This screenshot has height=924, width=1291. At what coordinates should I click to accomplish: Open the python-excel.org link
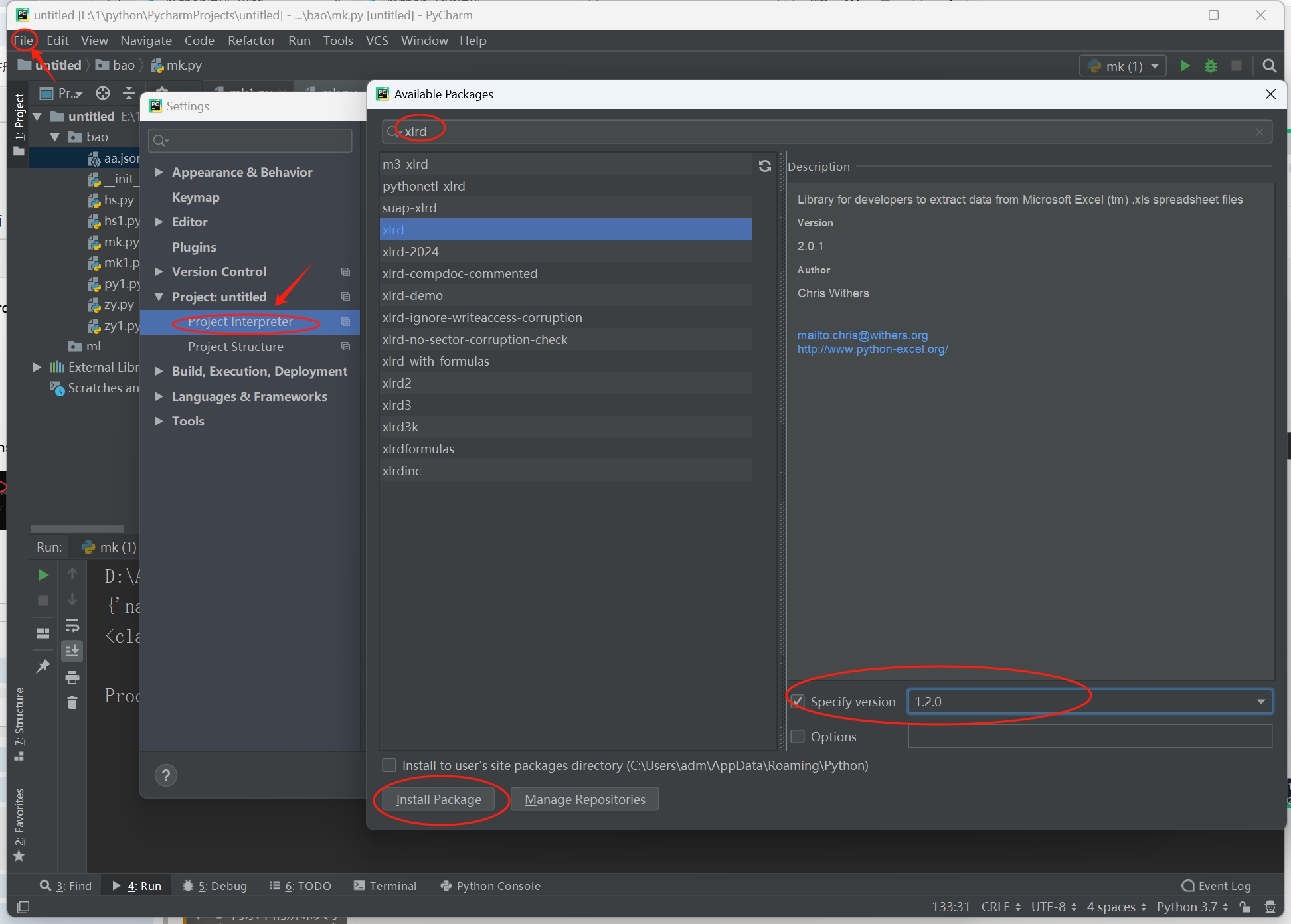click(x=872, y=349)
